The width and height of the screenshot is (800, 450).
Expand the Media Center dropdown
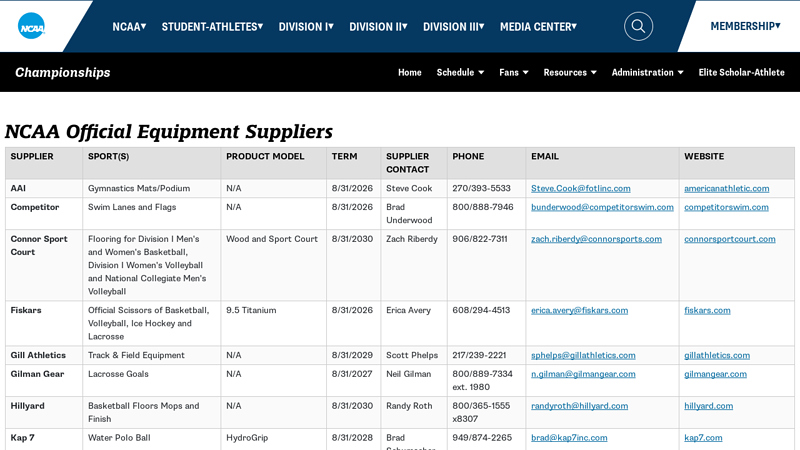(538, 27)
